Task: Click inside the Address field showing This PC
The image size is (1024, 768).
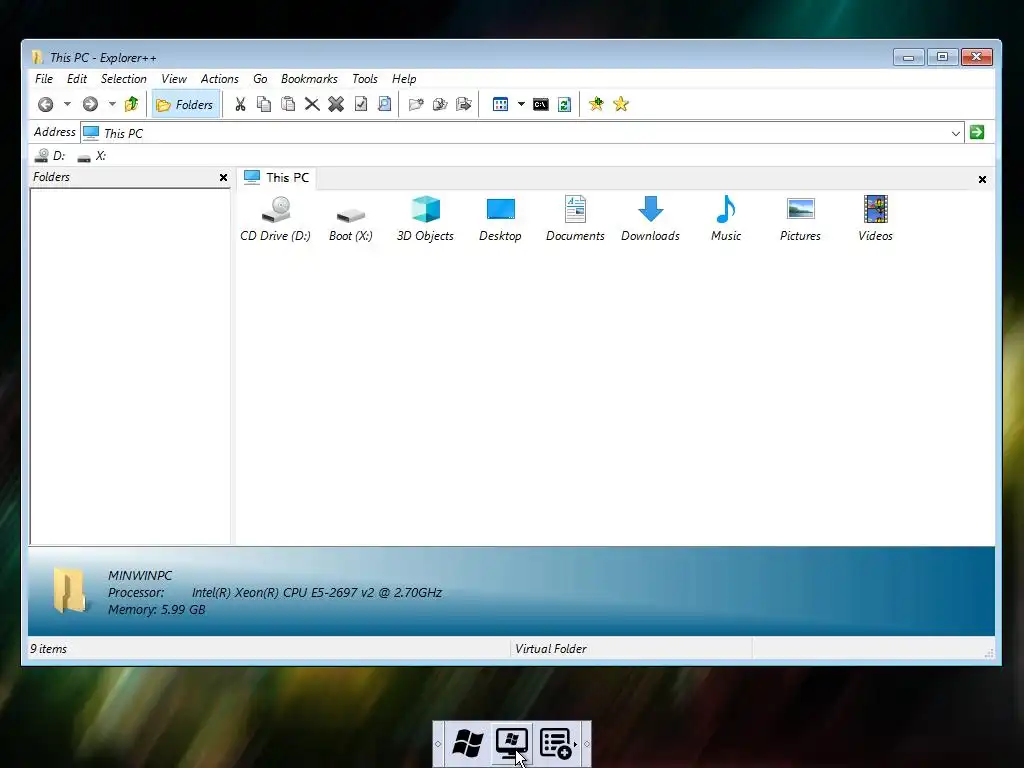Action: (x=522, y=133)
